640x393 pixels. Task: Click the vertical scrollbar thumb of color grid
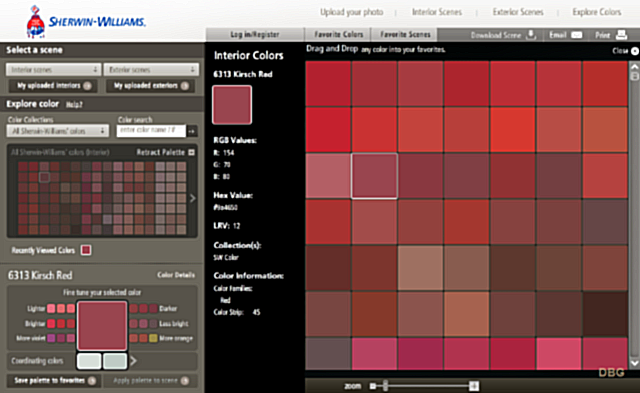(x=634, y=76)
